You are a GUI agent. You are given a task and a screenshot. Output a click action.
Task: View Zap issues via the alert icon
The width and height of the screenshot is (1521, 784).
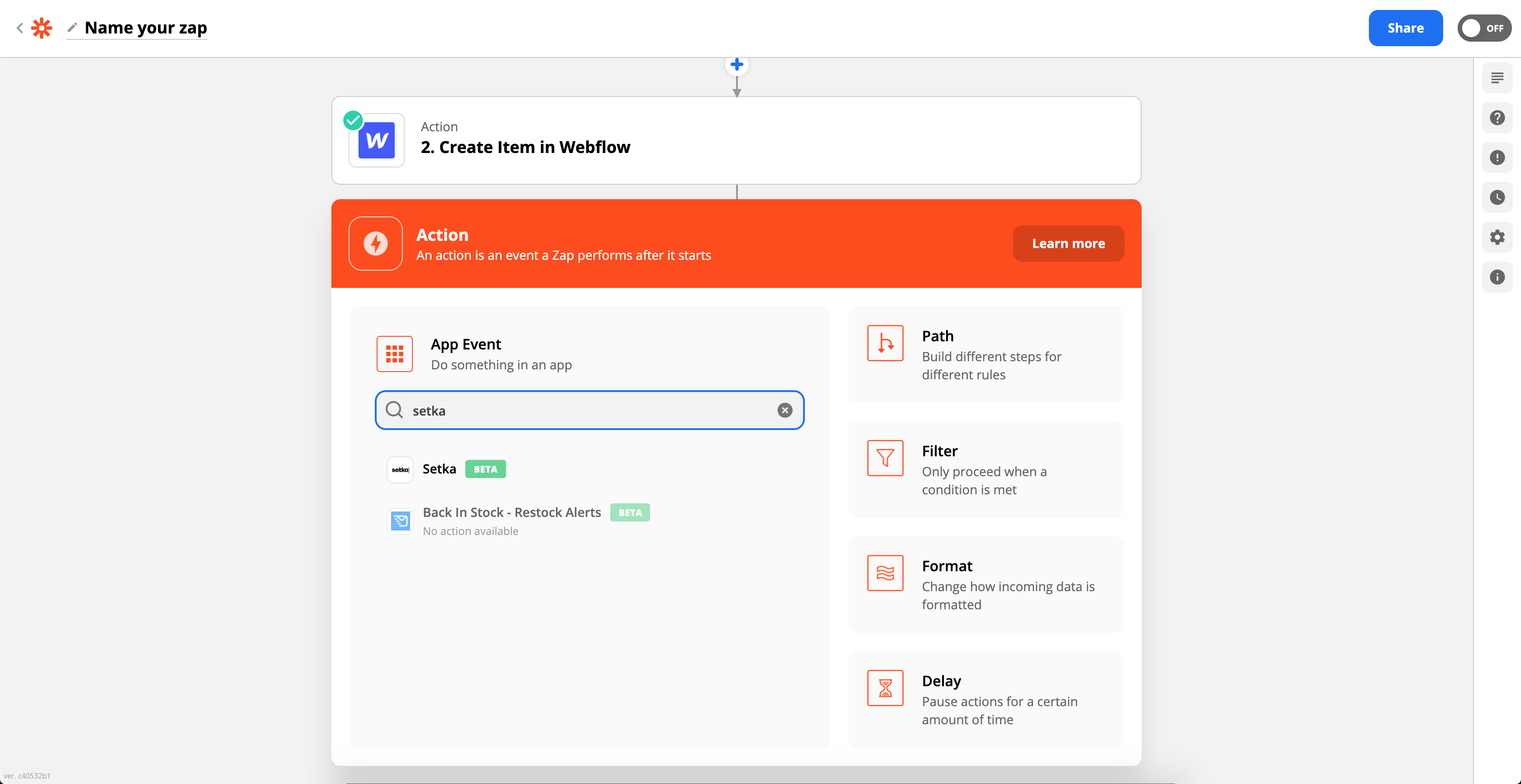(1497, 157)
